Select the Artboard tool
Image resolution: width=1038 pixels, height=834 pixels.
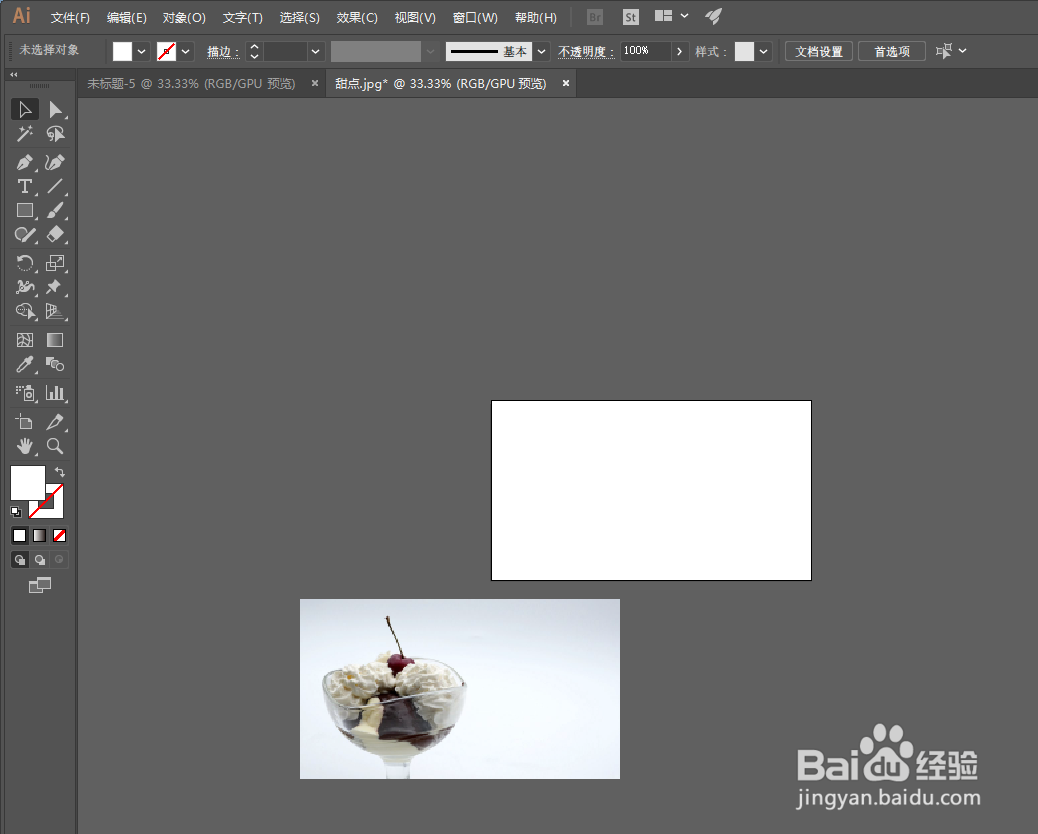(x=25, y=422)
